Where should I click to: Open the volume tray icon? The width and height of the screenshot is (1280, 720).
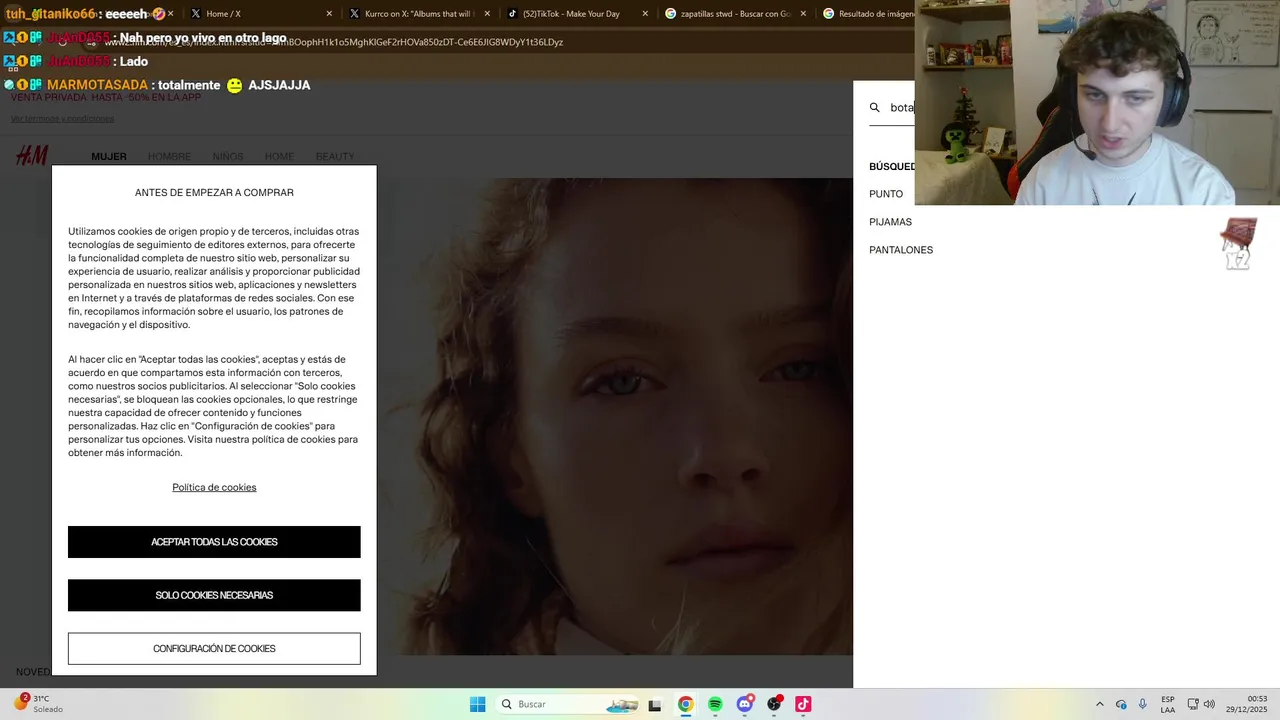pyautogui.click(x=1209, y=704)
